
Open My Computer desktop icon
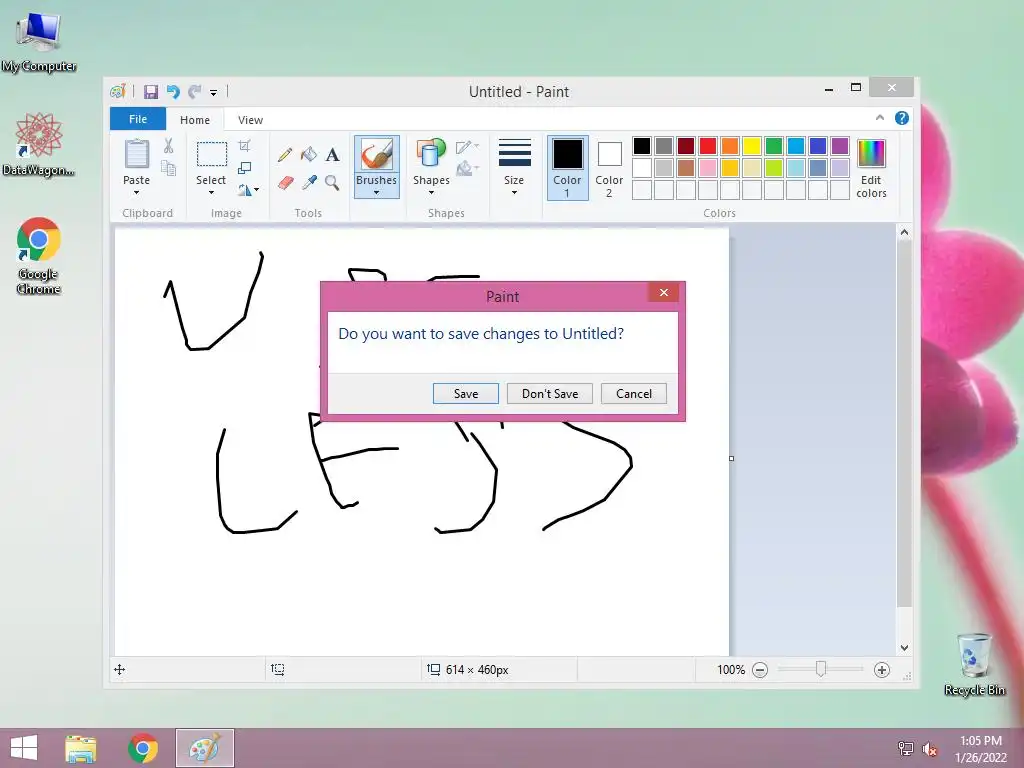39,42
